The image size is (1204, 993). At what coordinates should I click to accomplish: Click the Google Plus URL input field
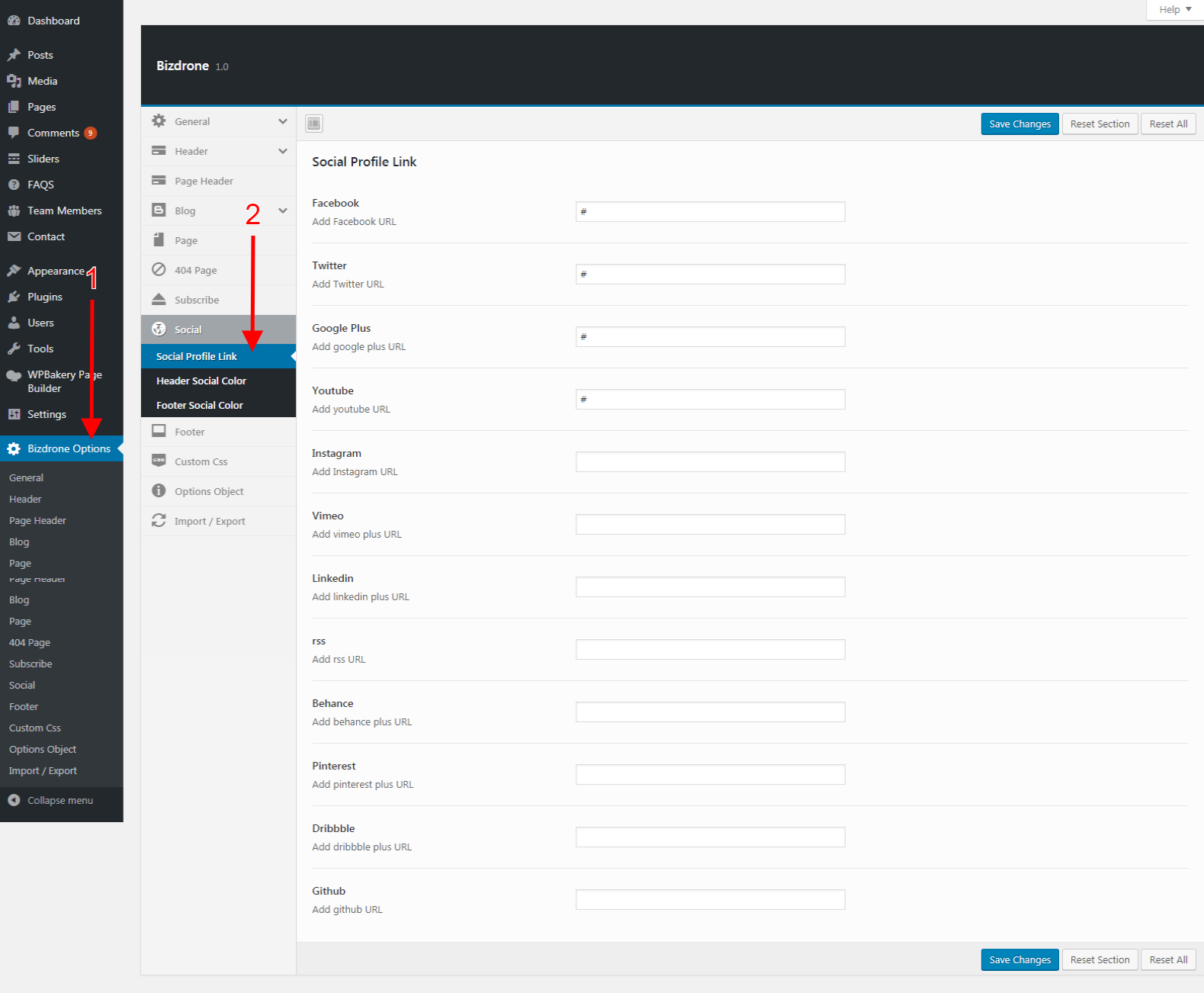click(x=710, y=336)
